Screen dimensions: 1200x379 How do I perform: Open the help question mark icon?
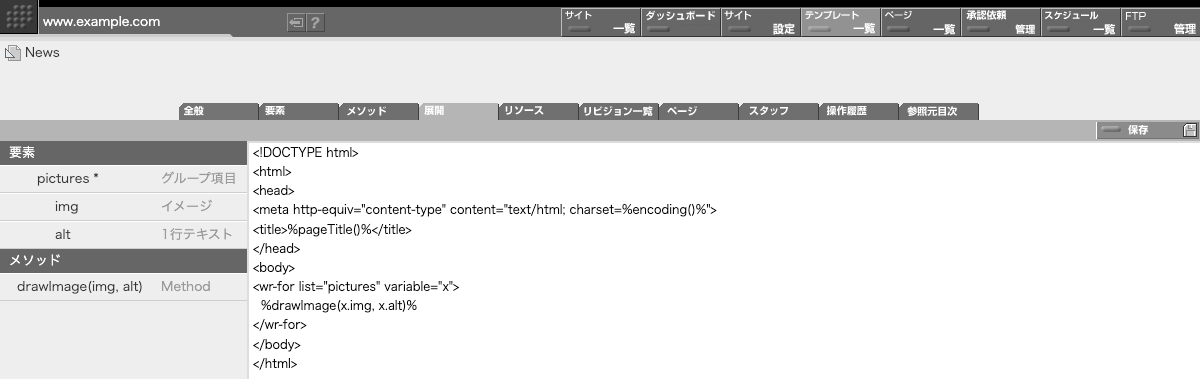click(315, 23)
